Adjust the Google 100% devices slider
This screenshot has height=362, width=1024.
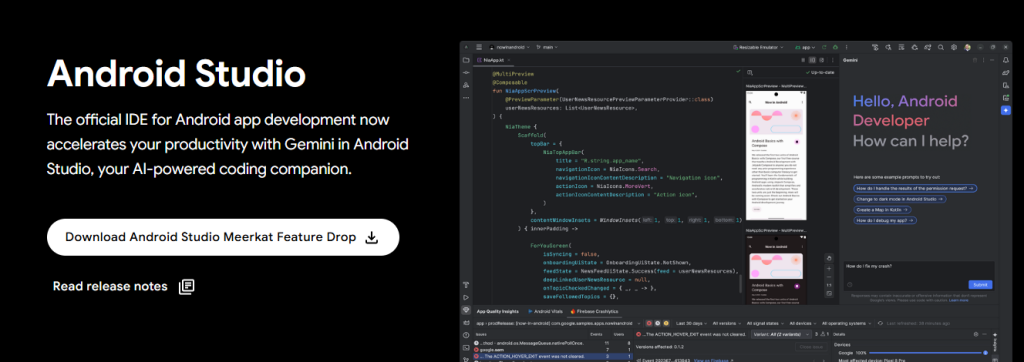pos(928,353)
